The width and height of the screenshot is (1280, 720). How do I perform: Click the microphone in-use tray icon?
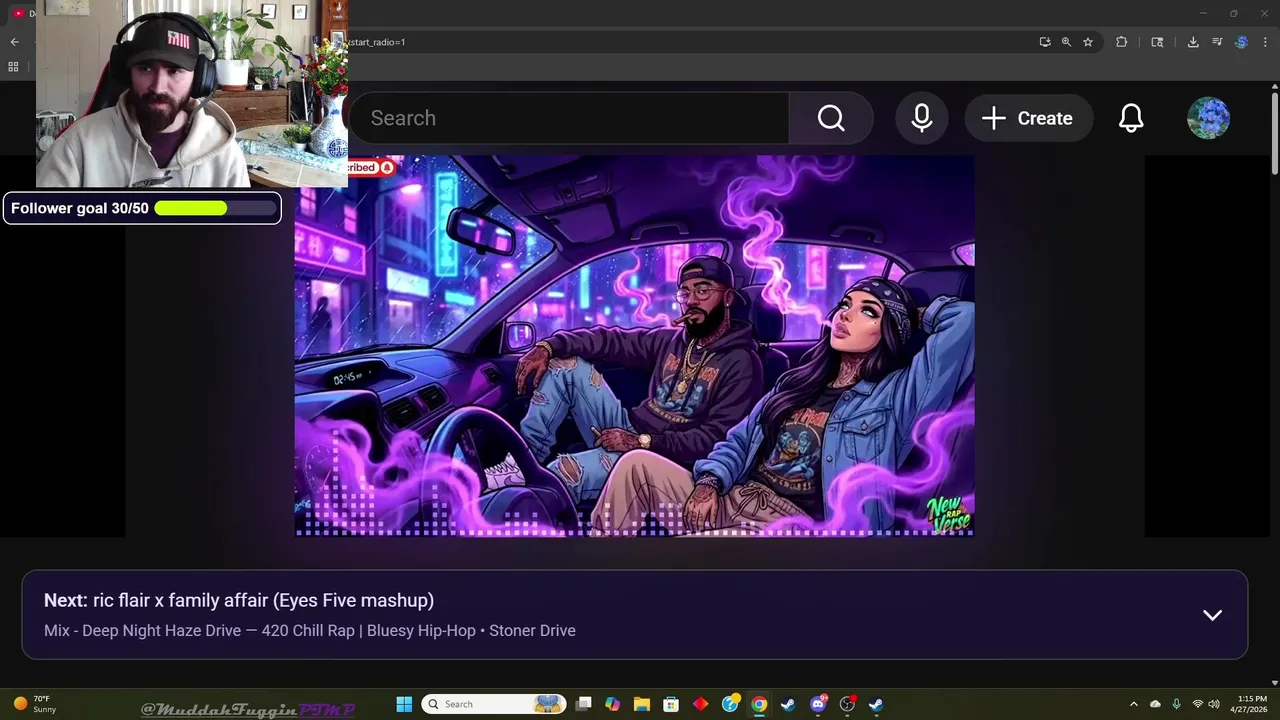[x=1176, y=704]
